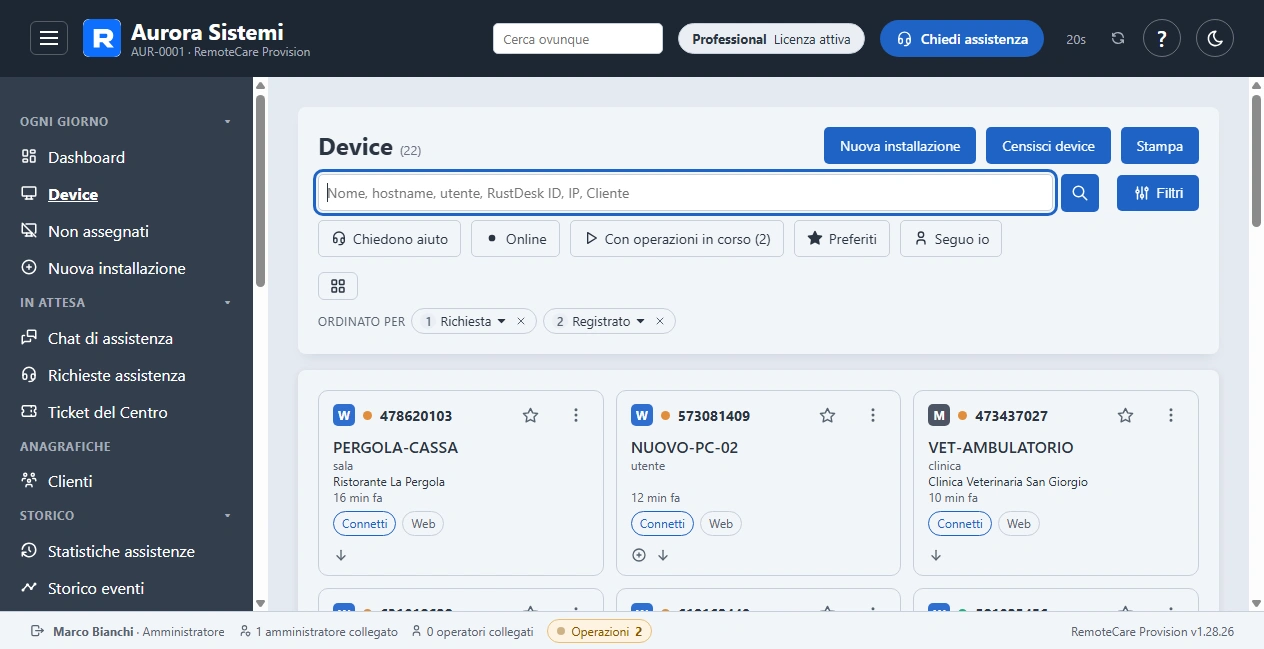Toggle Con operazioni in corso filter
Viewport: 1264px width, 649px height.
coord(677,239)
